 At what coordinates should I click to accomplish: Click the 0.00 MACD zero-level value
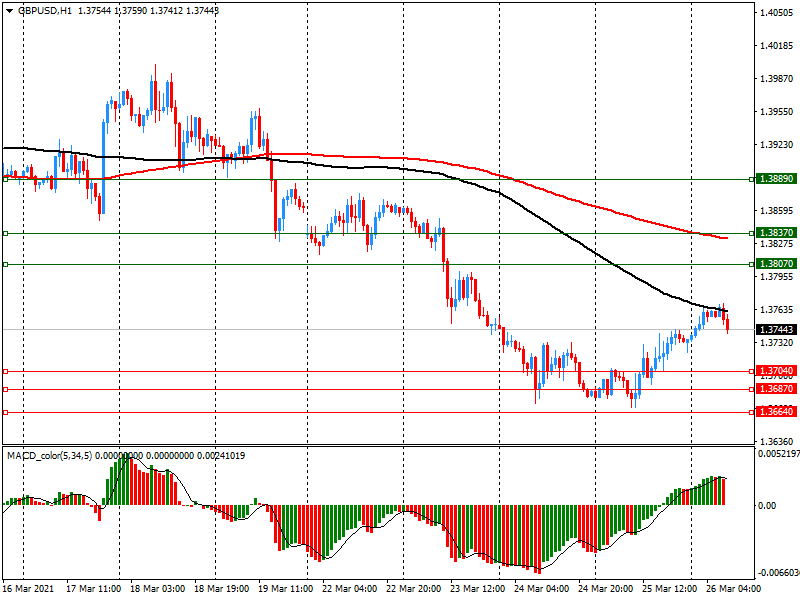pyautogui.click(x=767, y=506)
